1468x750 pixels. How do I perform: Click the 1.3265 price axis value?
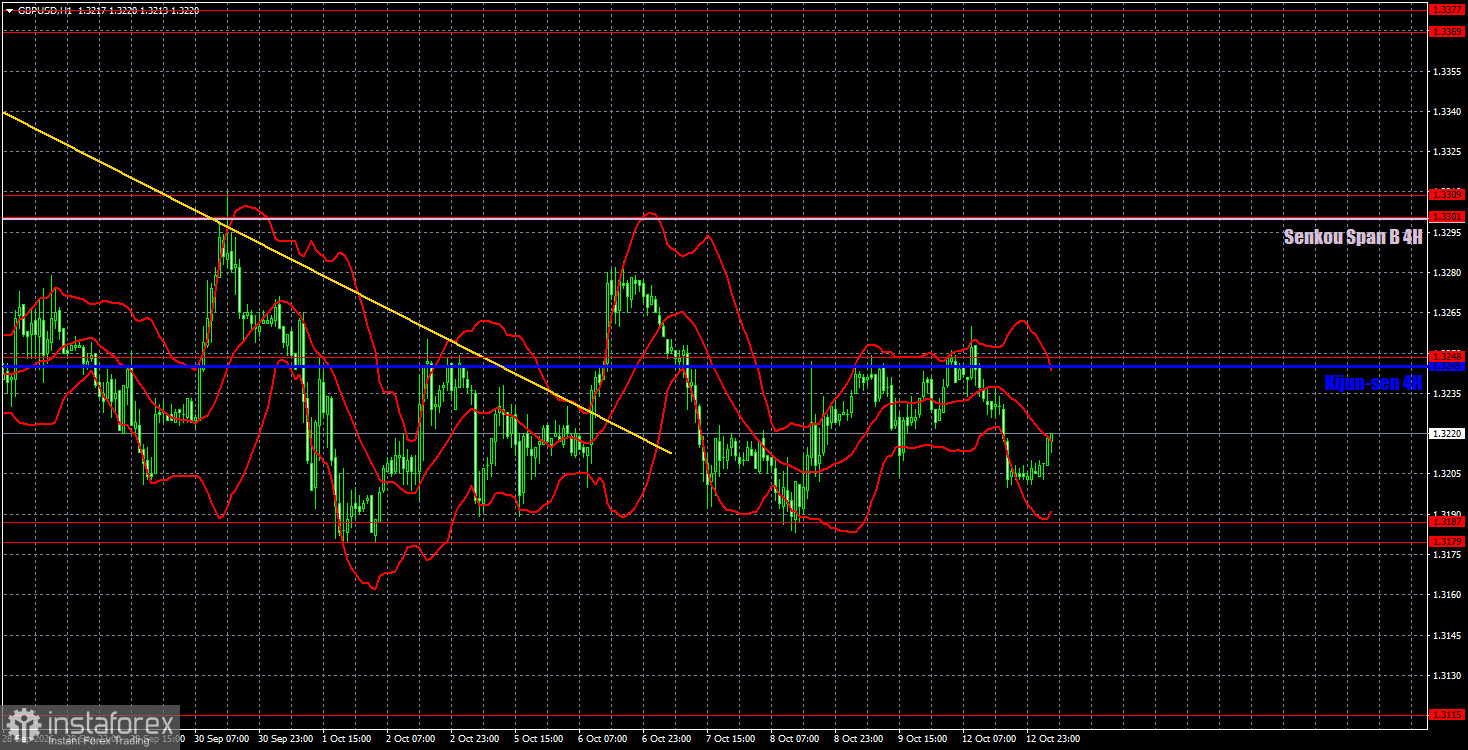1447,313
